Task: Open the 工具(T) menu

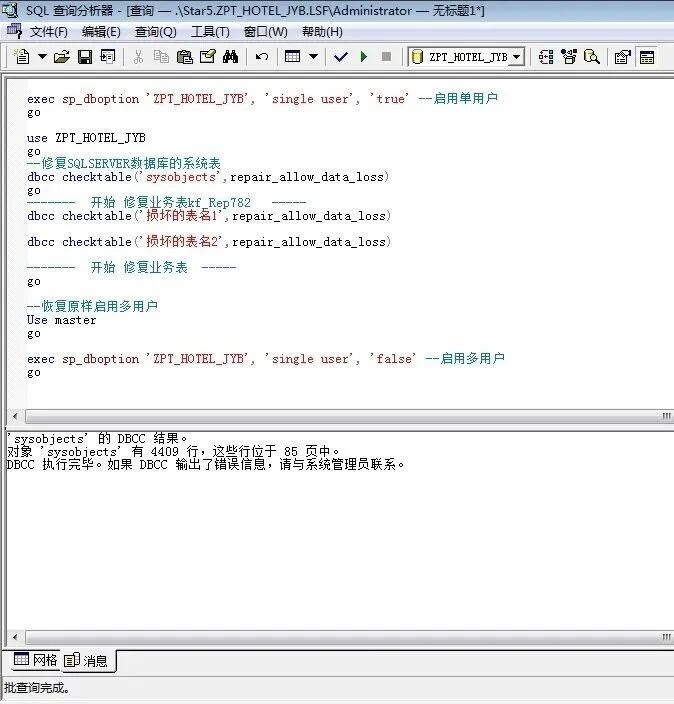Action: pos(209,32)
